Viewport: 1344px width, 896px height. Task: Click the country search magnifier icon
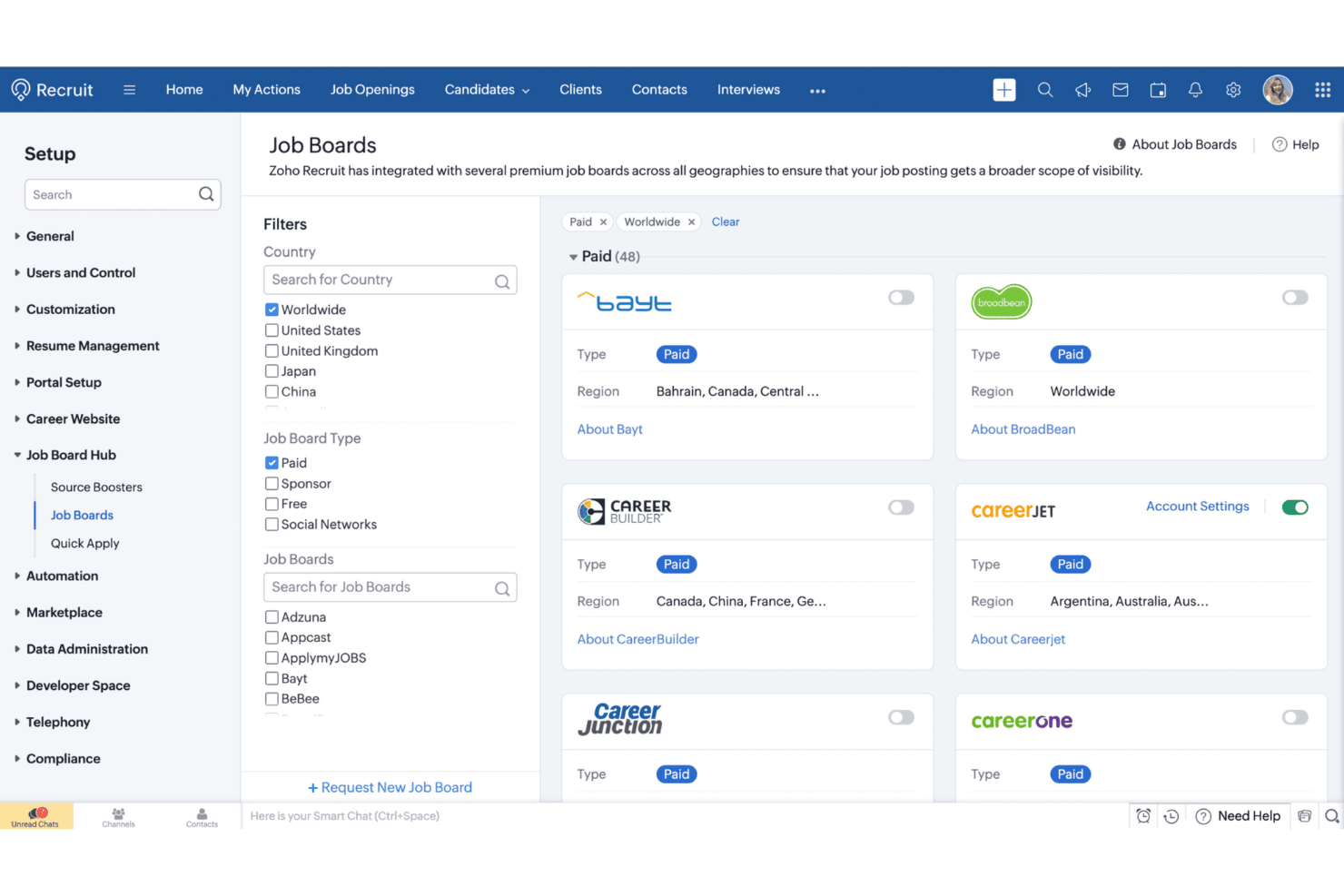click(x=501, y=281)
